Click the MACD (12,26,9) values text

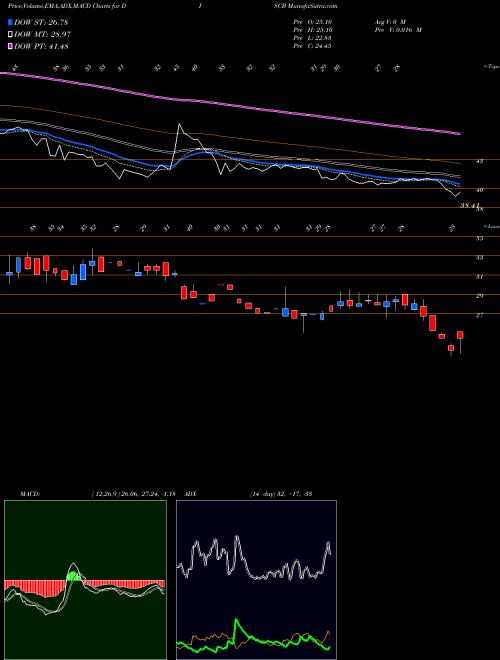point(133,493)
